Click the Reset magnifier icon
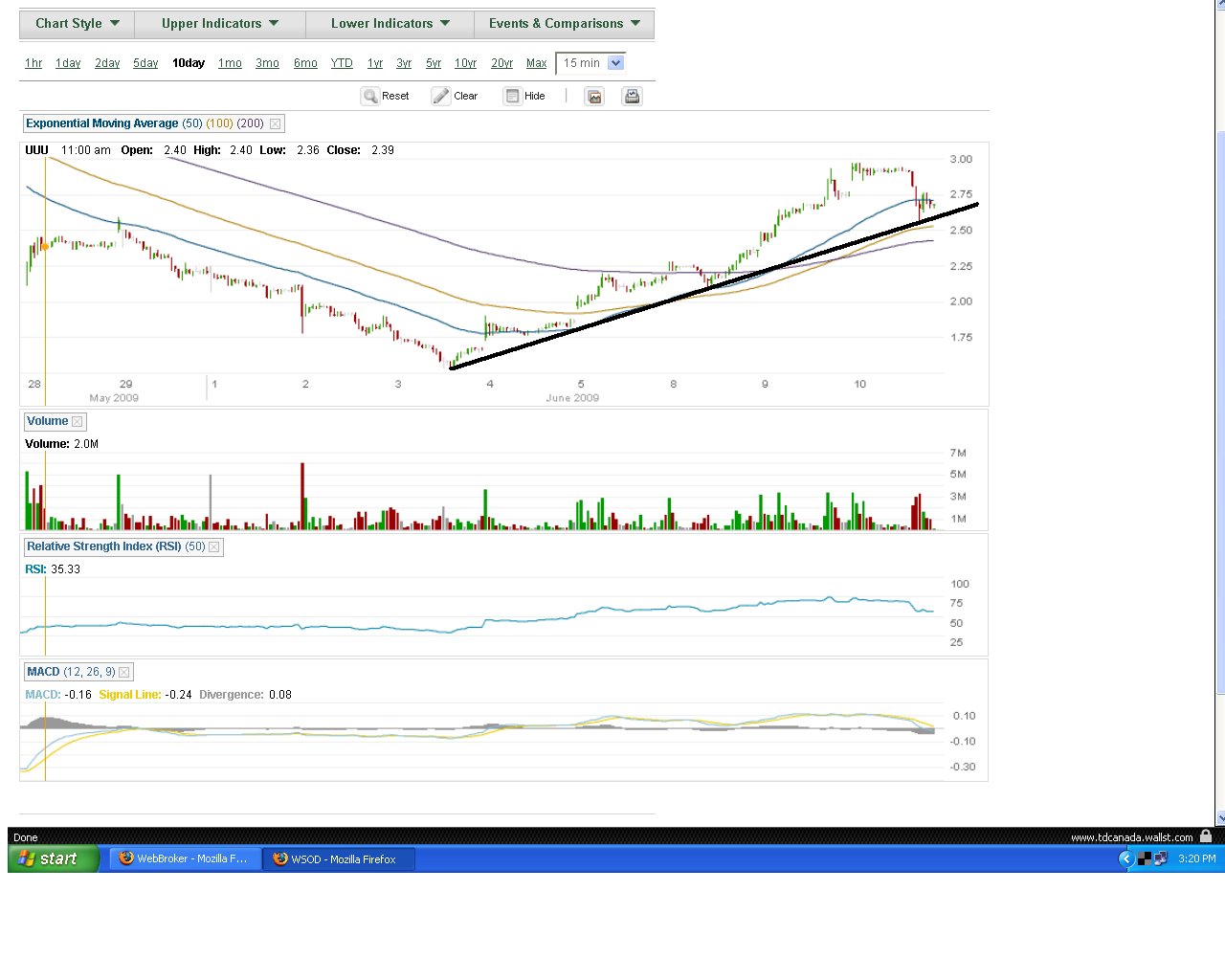 (x=370, y=96)
